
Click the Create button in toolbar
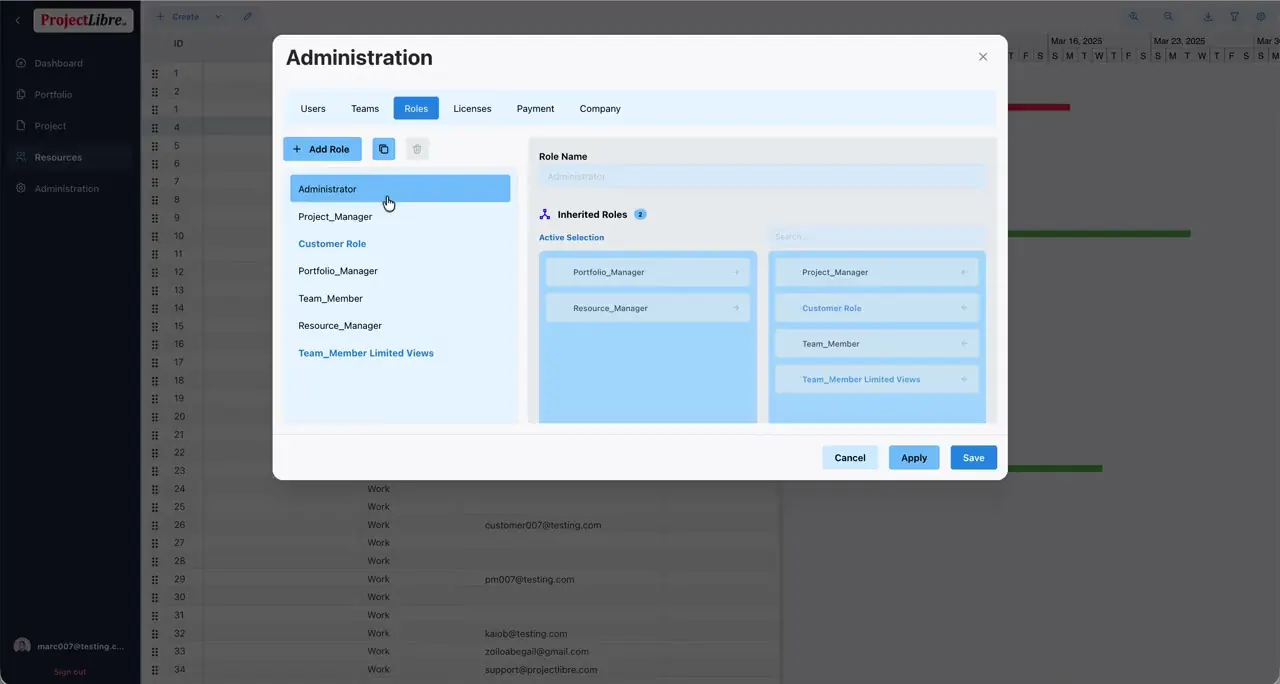pos(178,16)
